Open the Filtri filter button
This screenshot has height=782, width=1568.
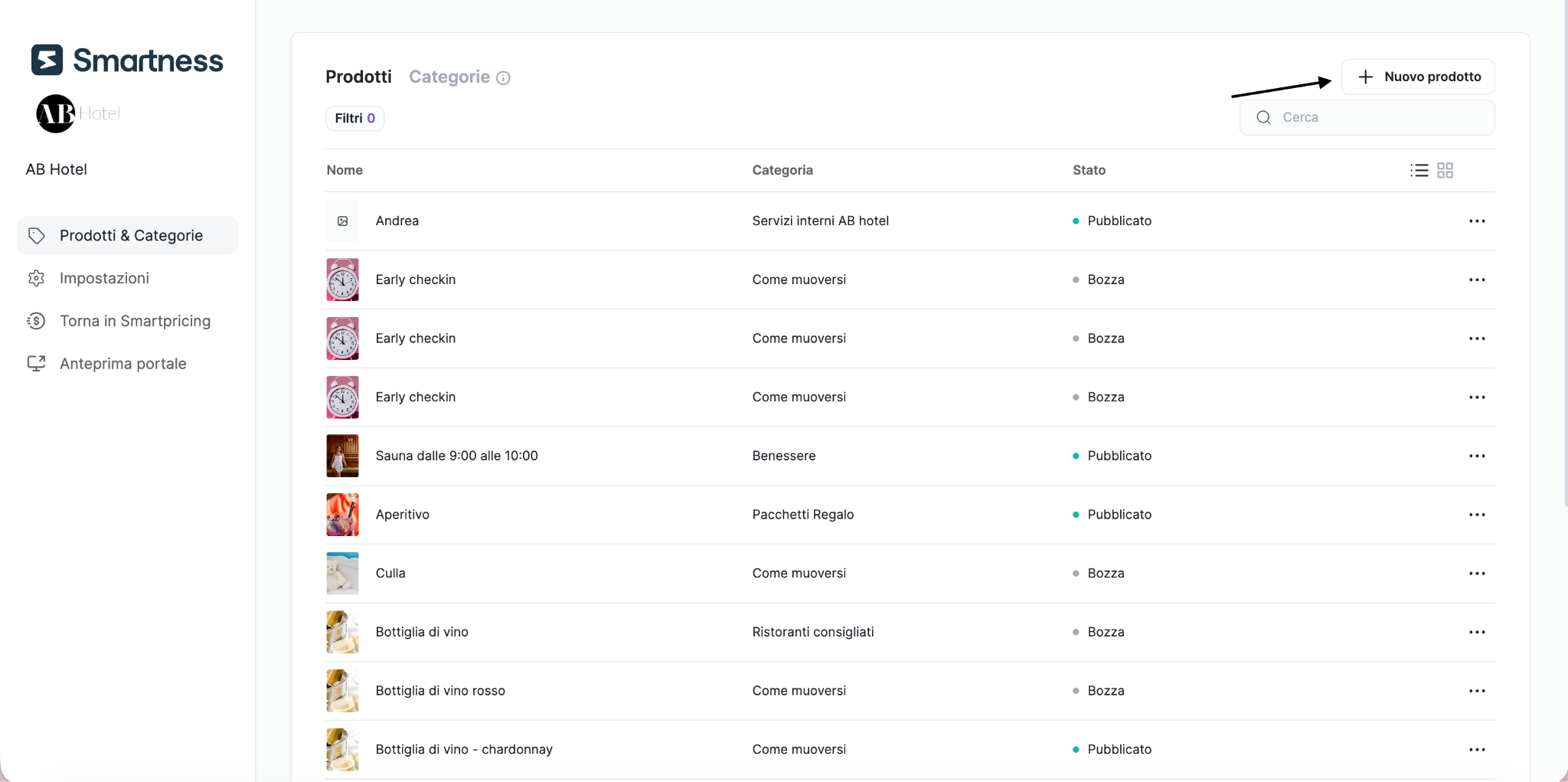point(354,118)
